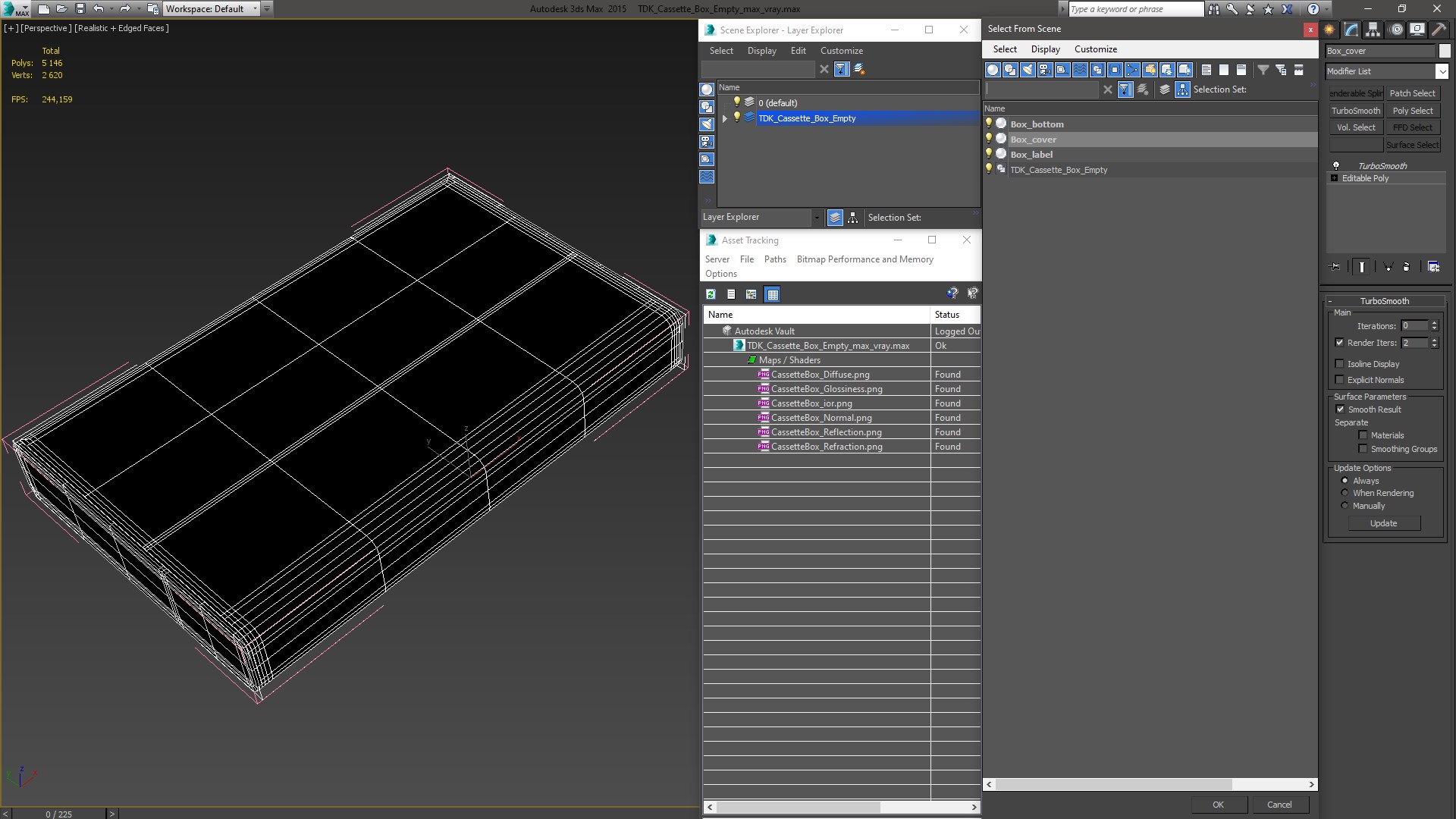1456x819 pixels.
Task: Click Remove modifier trash icon
Action: click(x=1406, y=267)
